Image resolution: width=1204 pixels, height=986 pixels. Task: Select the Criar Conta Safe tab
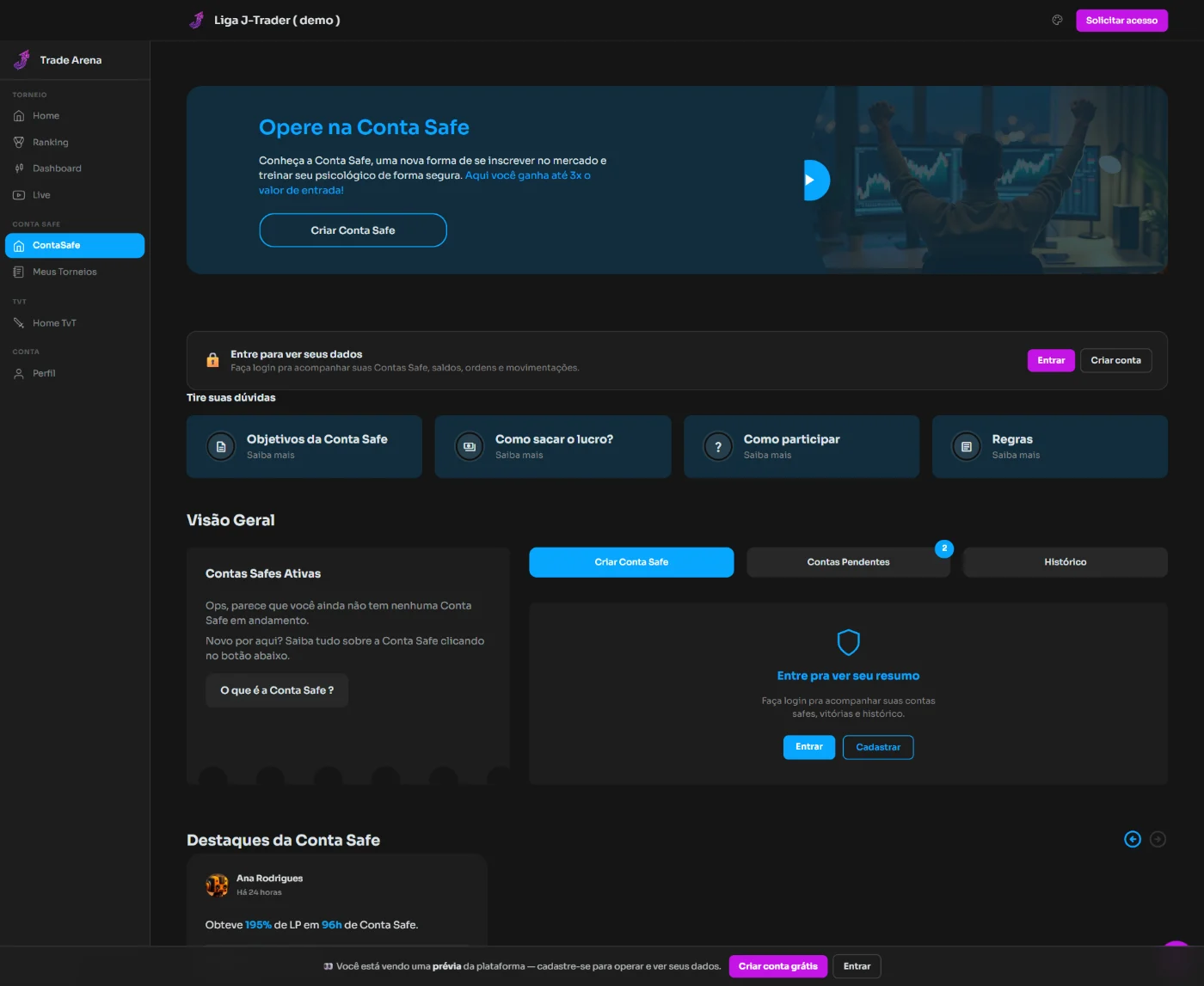[631, 562]
